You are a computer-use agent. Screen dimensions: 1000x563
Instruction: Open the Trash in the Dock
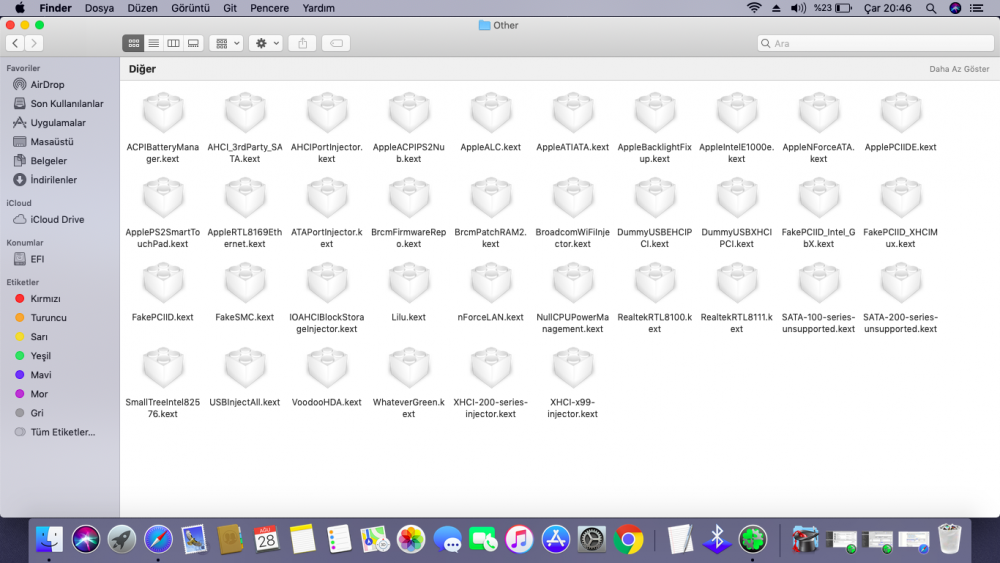[x=949, y=540]
